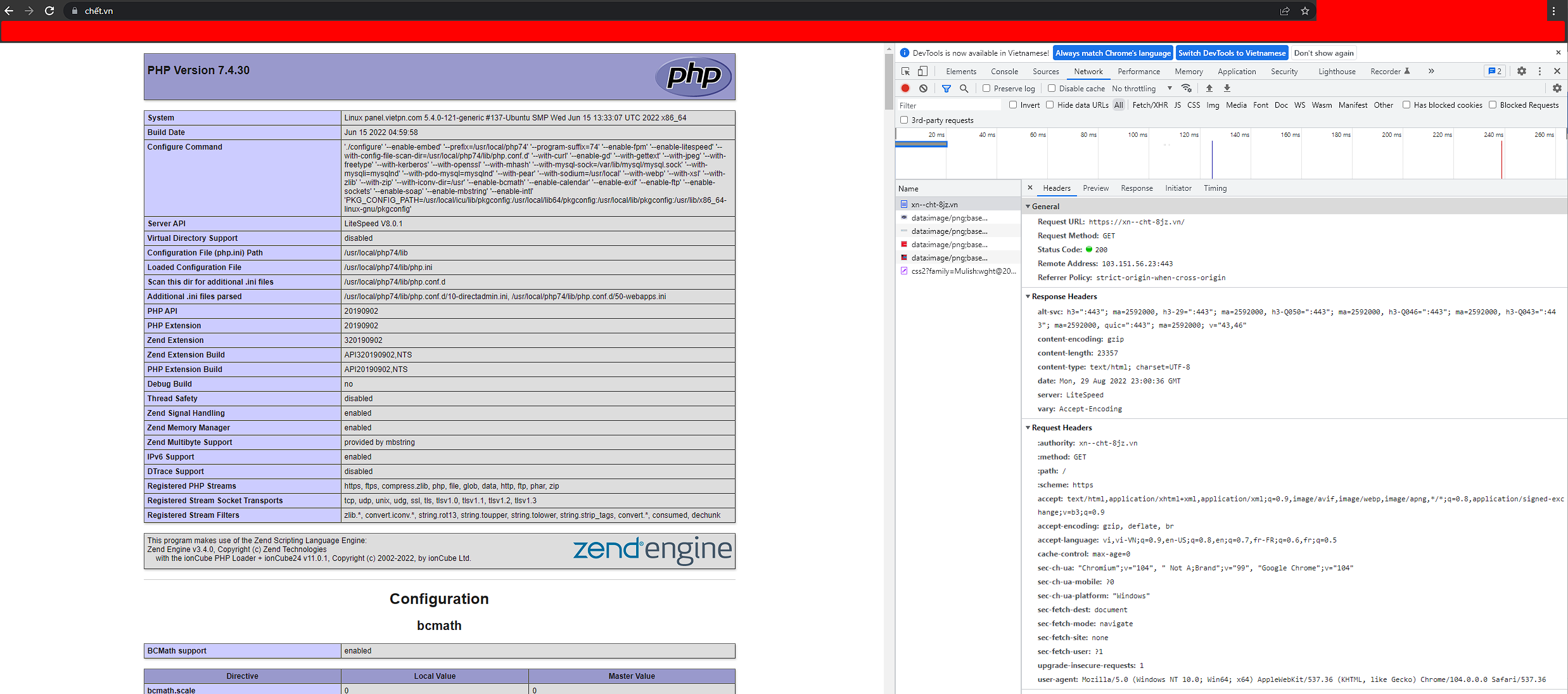Click the inspect element picker icon
The width and height of the screenshot is (1568, 694).
pyautogui.click(x=905, y=72)
